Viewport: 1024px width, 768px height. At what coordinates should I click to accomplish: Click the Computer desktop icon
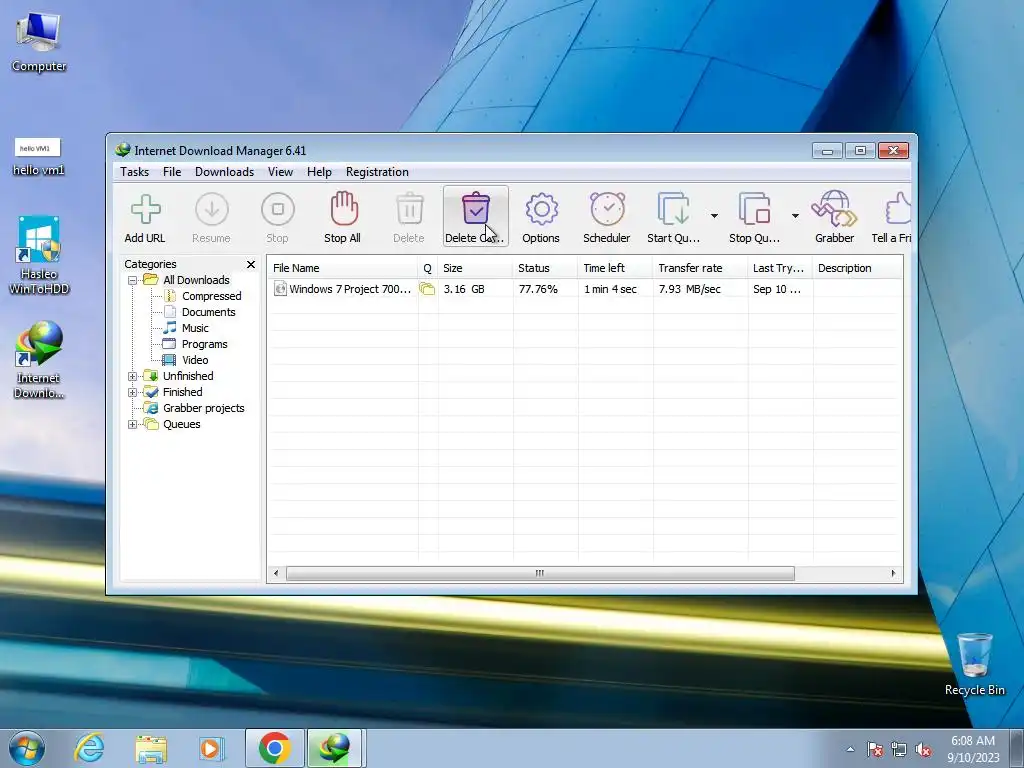pyautogui.click(x=39, y=42)
